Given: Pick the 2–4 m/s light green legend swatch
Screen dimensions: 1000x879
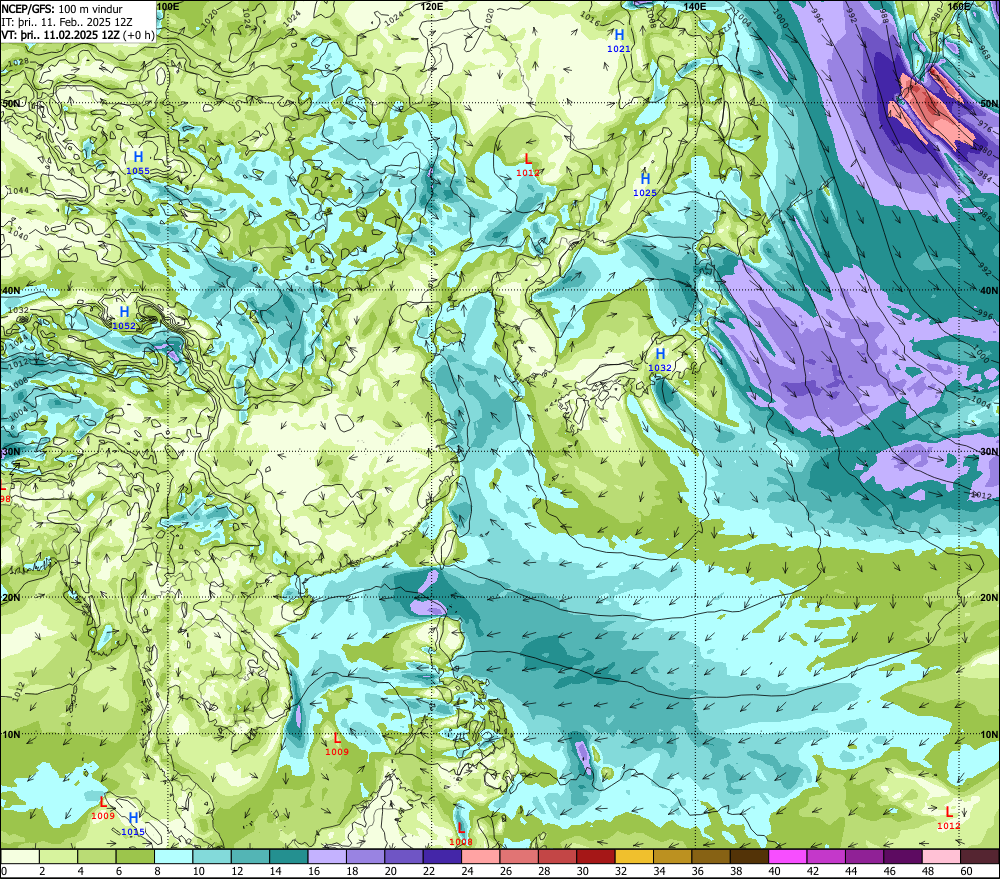Looking at the screenshot, I should tap(59, 856).
